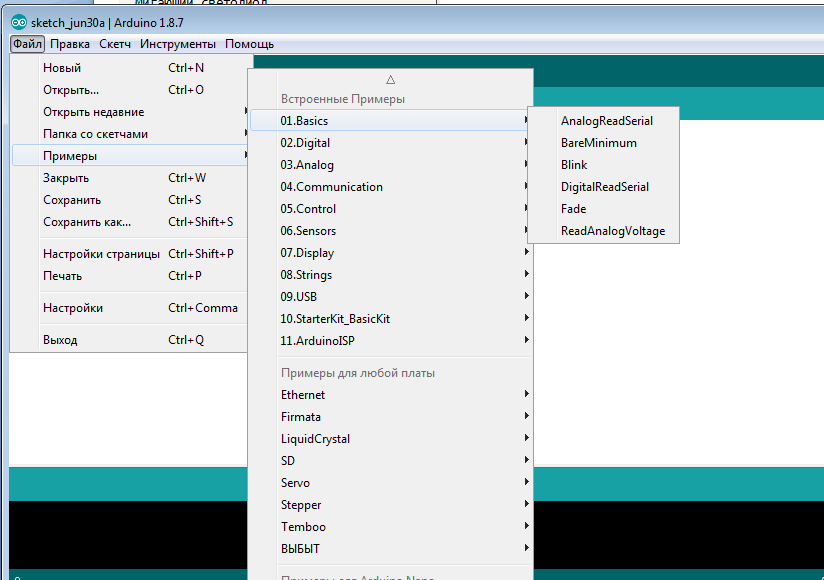Expand the Ethernet library examples
The image size is (824, 580).
coord(390,395)
